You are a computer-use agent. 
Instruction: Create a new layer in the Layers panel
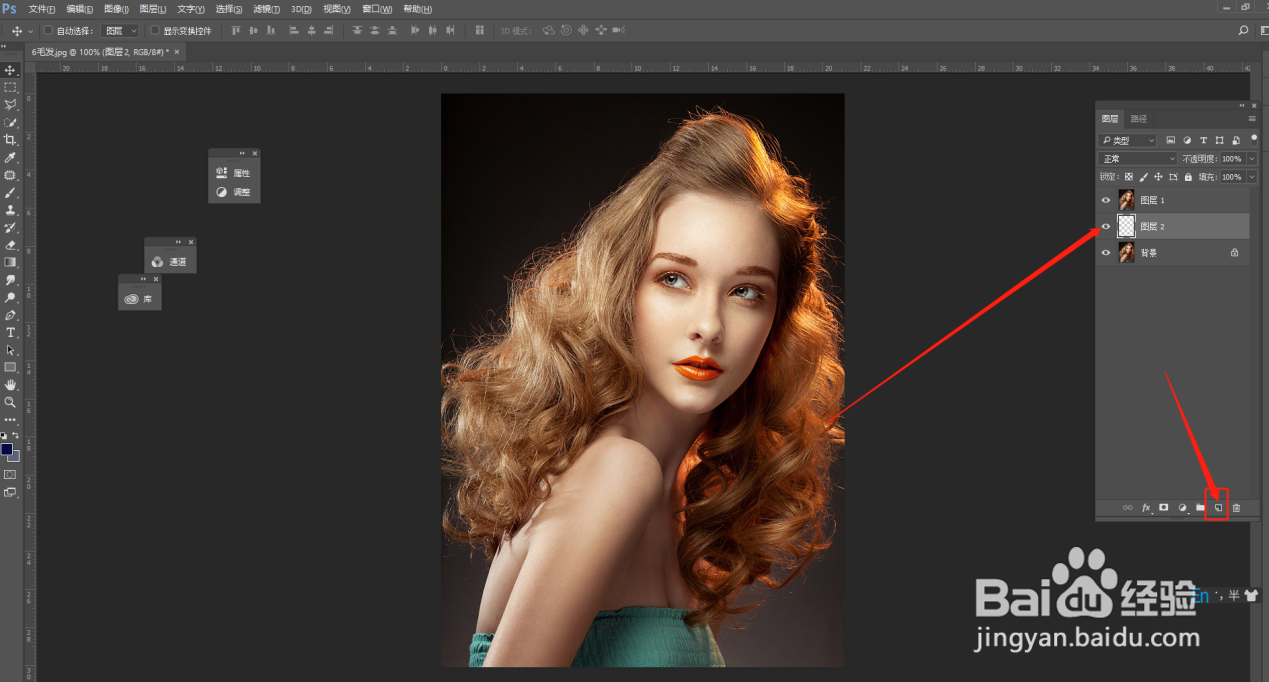(x=1218, y=507)
